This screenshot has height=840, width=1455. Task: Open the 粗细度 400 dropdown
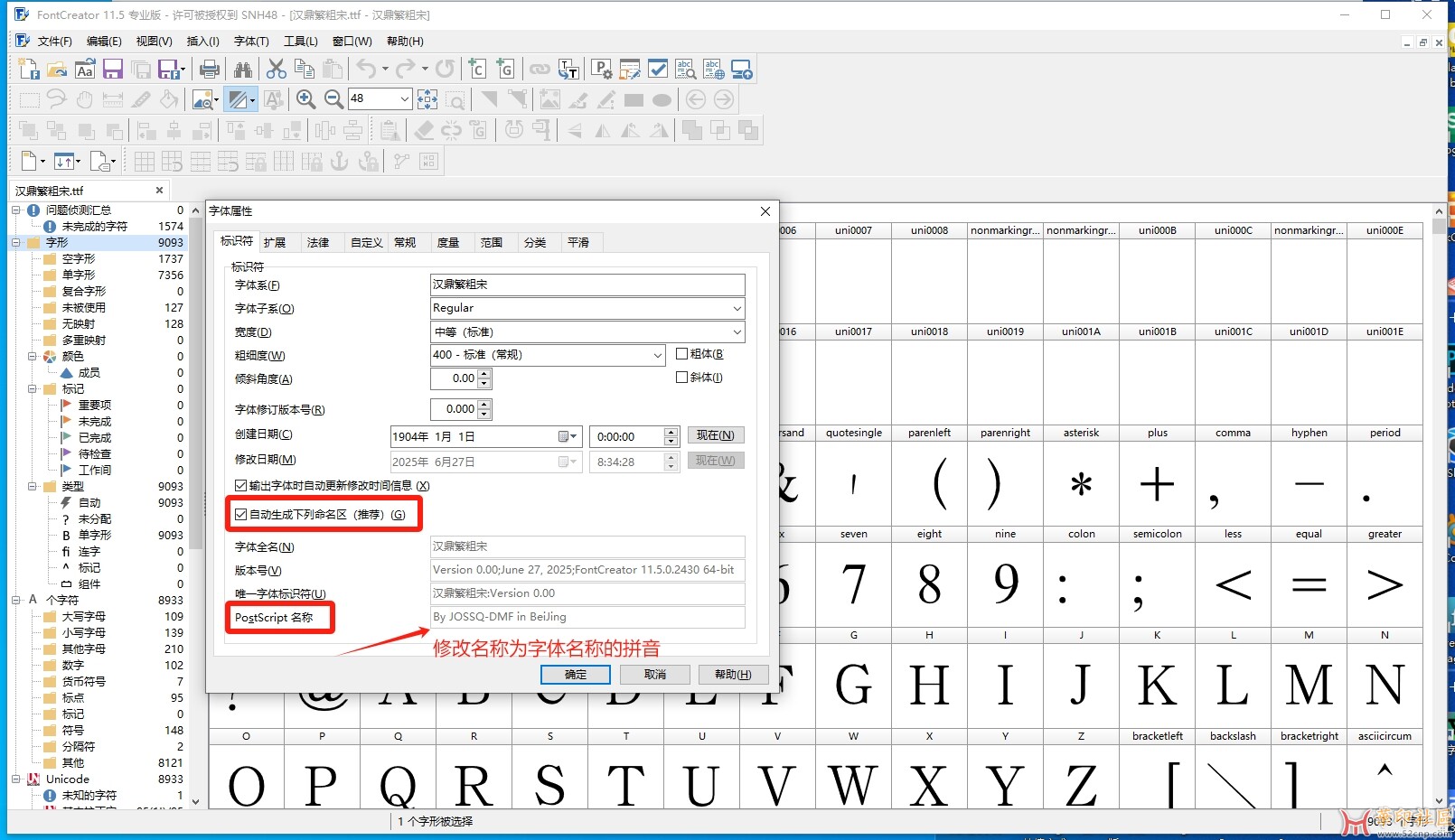coord(658,355)
